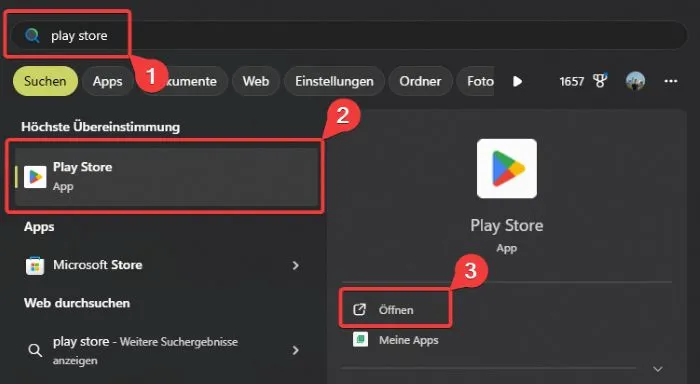Viewport: 700px width, 384px height.
Task: Open the rewards points 1657 indicator
Action: click(x=571, y=82)
